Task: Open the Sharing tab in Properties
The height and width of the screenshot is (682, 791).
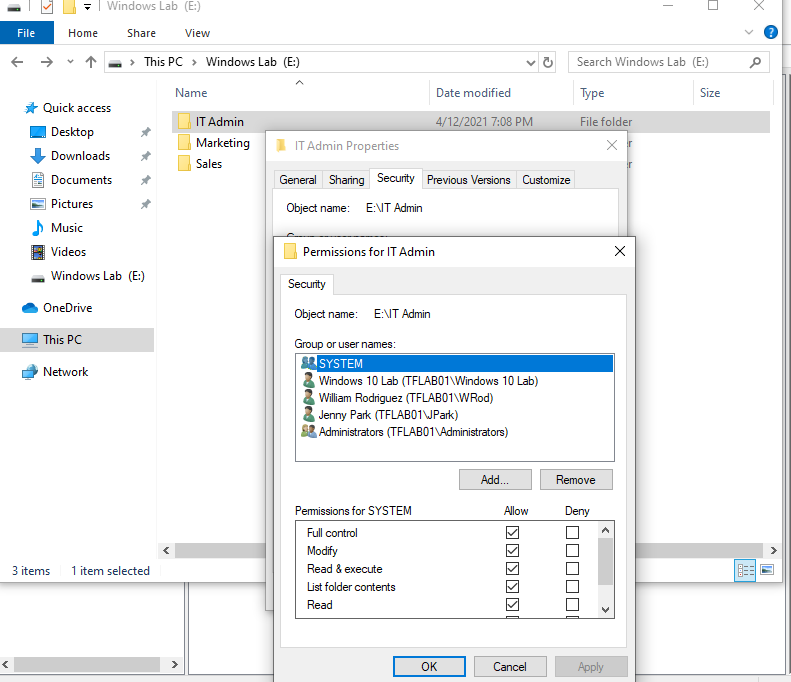Action: tap(347, 180)
